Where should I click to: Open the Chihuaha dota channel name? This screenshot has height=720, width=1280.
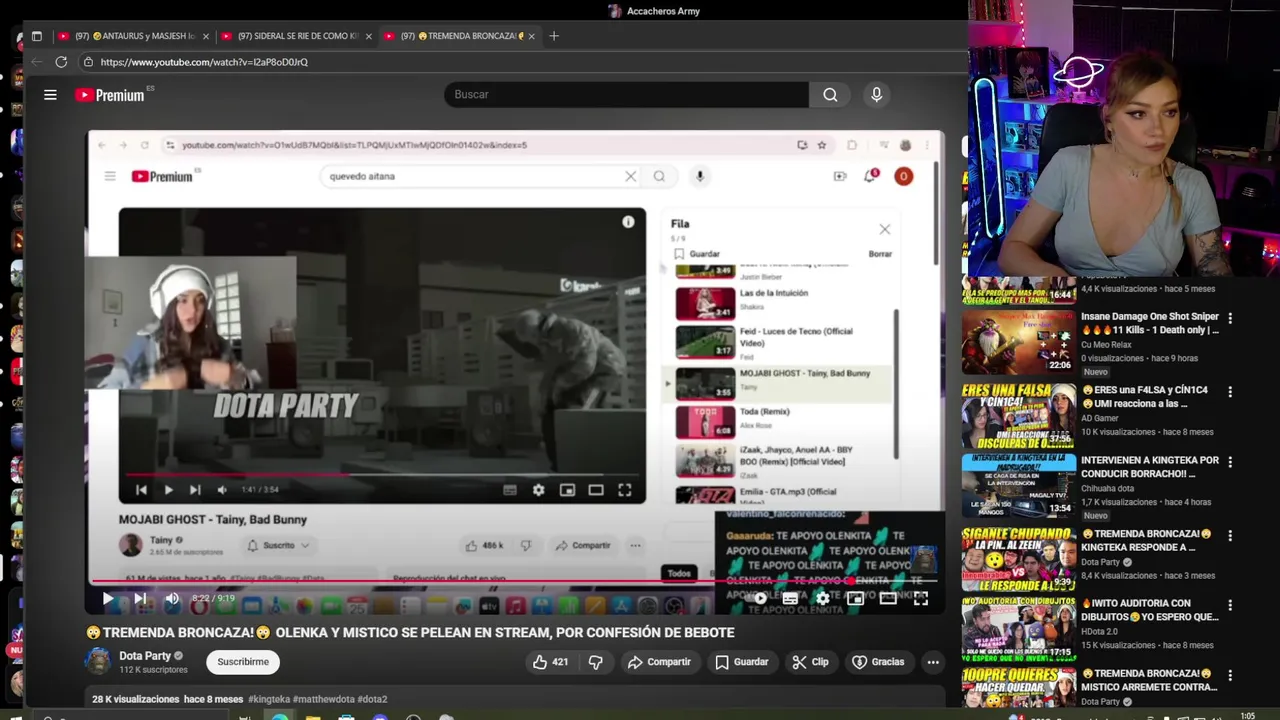tap(1108, 488)
